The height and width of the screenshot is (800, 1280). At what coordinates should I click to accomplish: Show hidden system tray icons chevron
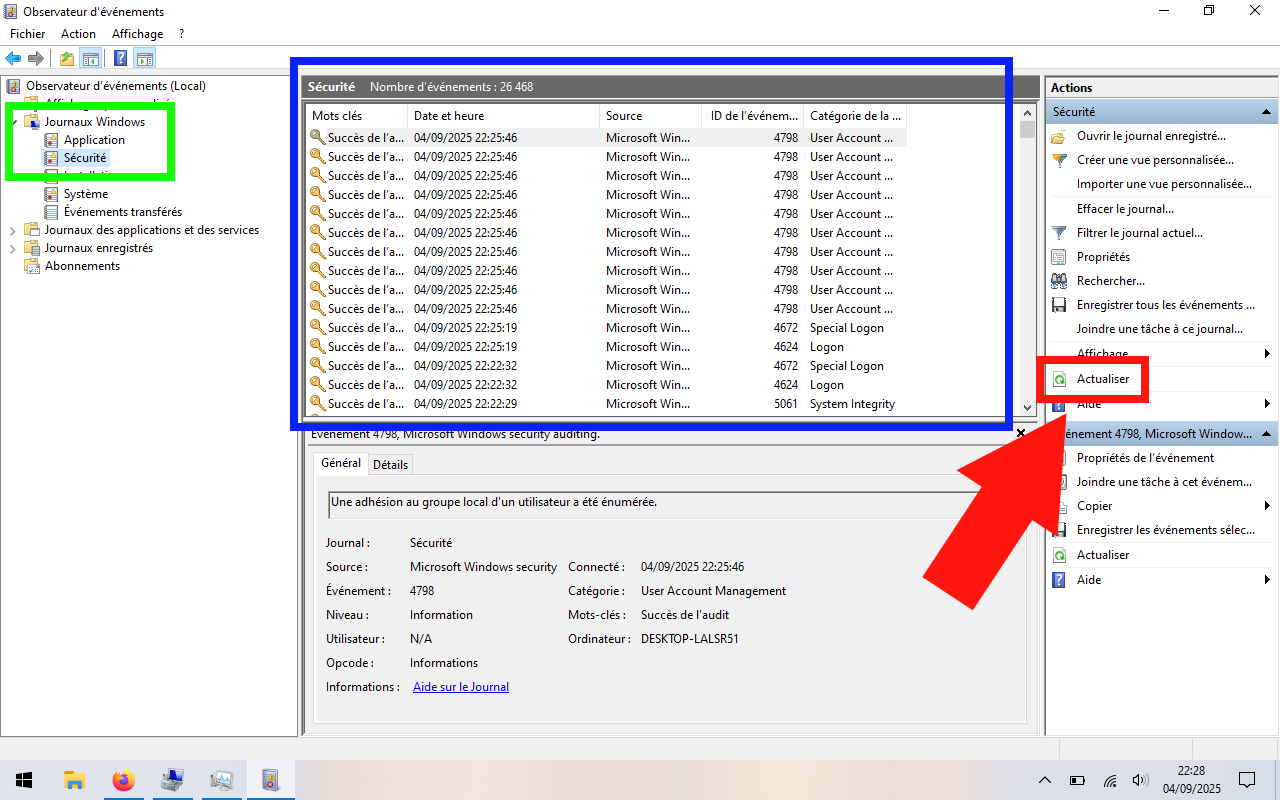click(x=1045, y=780)
